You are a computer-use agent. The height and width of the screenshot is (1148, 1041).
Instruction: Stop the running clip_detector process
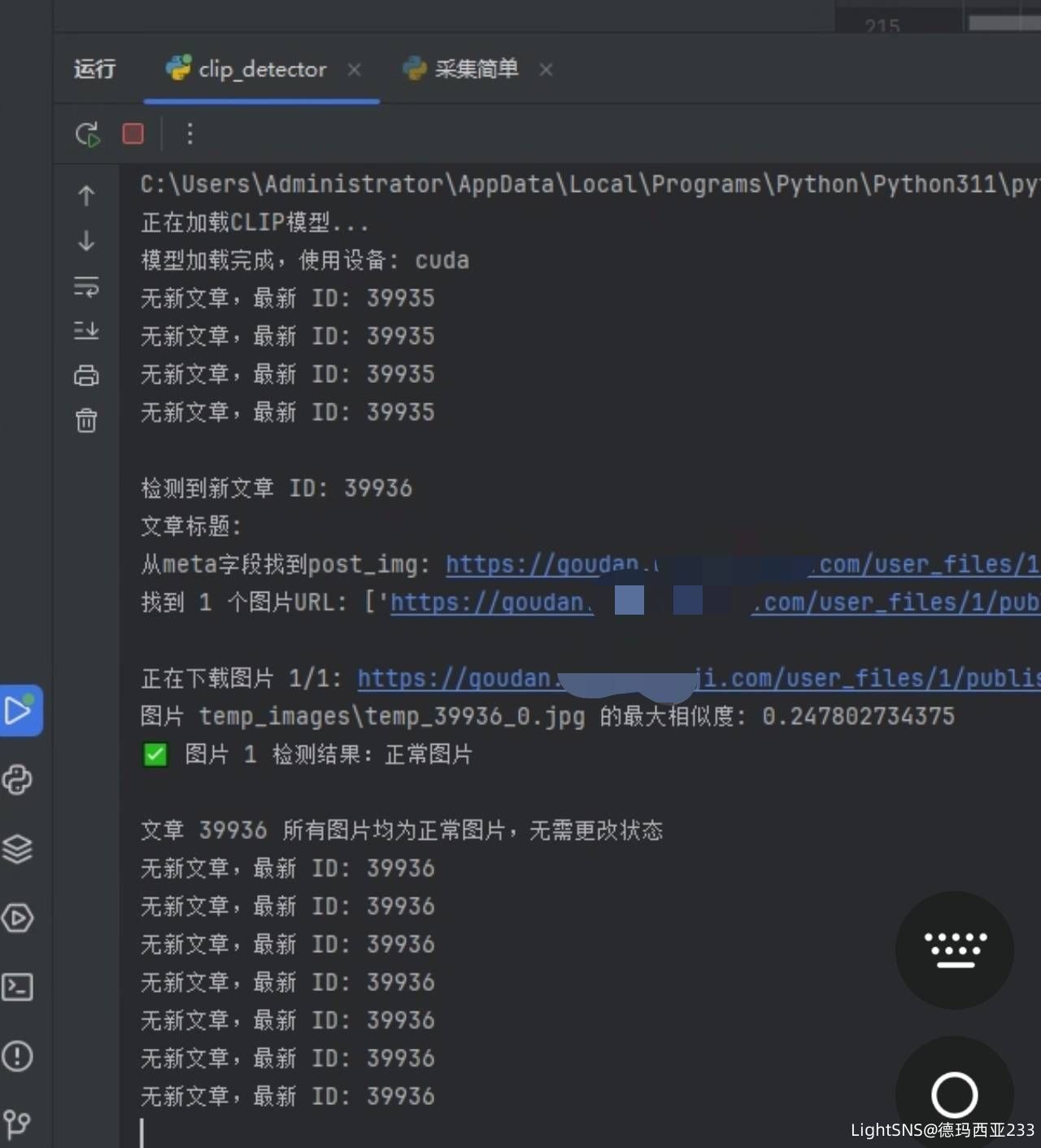click(133, 133)
